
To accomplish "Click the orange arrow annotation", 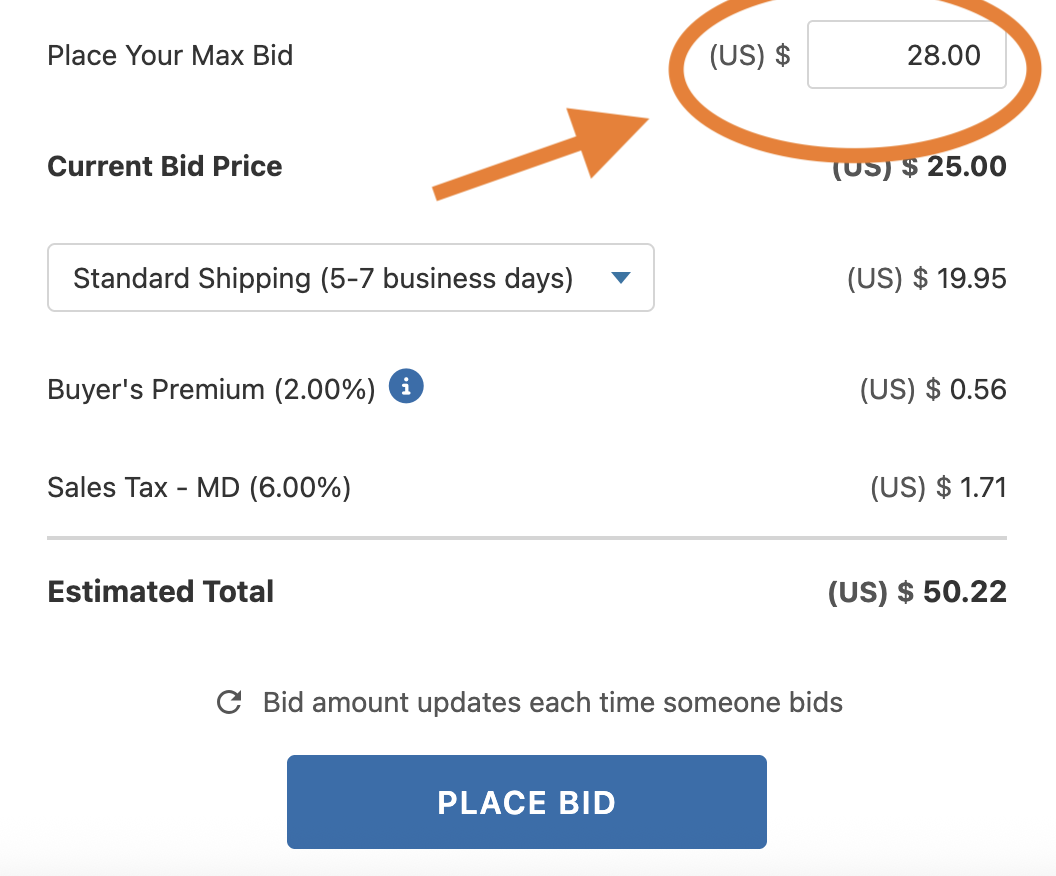I will pyautogui.click(x=540, y=154).
